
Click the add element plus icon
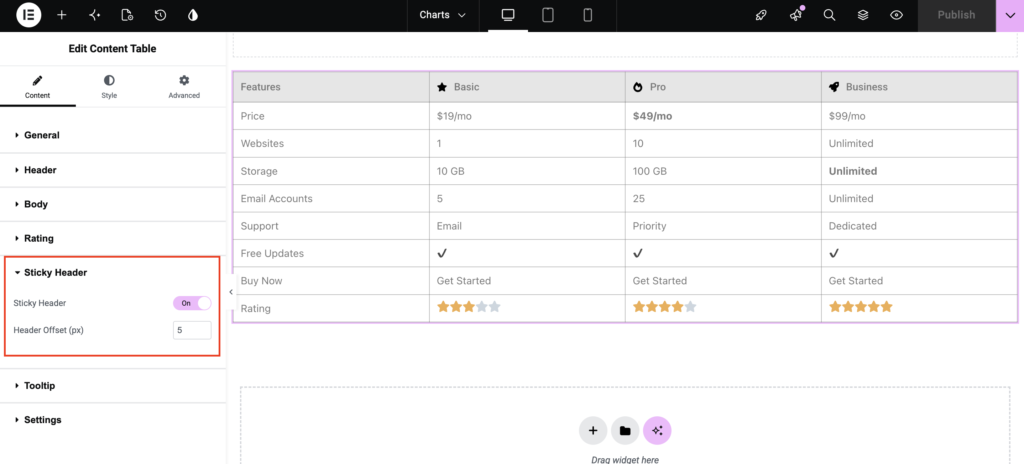click(x=62, y=15)
